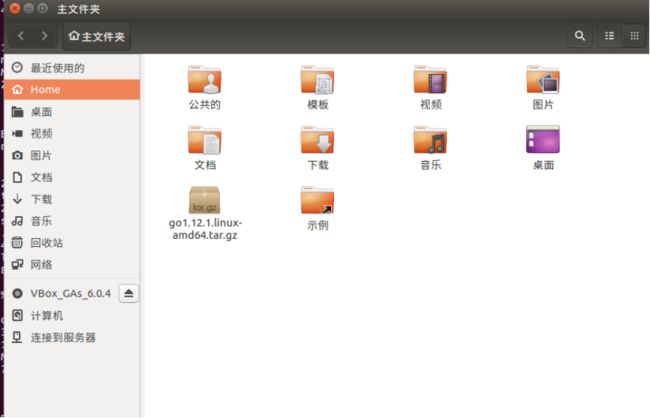
Task: Click 连接到服务器 in sidebar
Action: [72, 338]
